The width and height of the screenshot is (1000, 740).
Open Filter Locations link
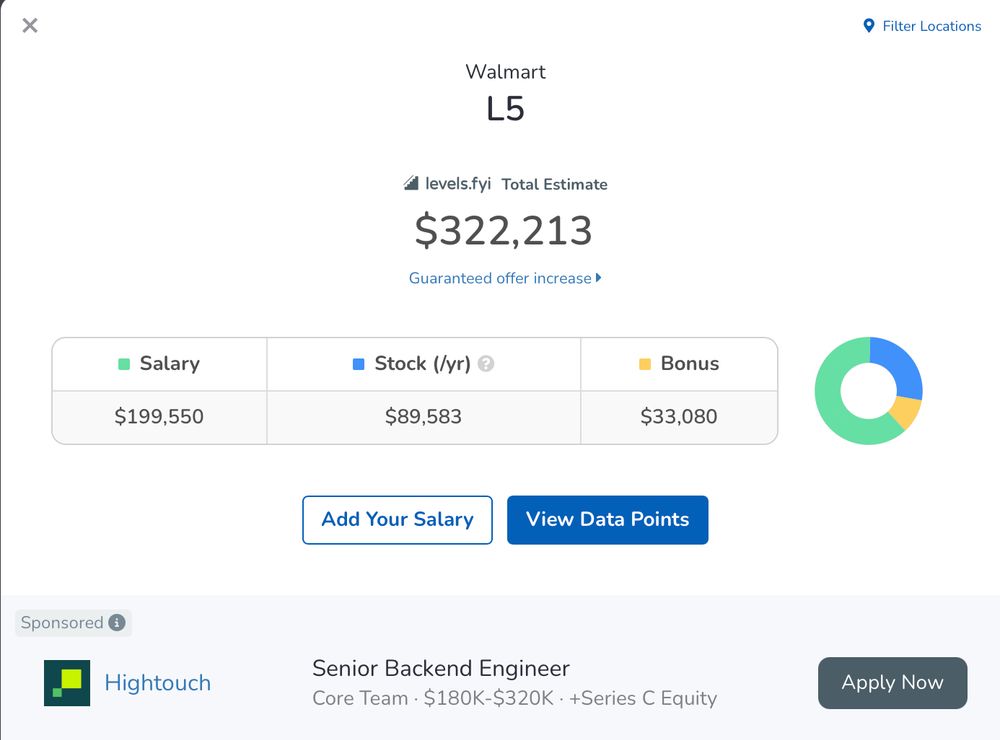tap(931, 26)
